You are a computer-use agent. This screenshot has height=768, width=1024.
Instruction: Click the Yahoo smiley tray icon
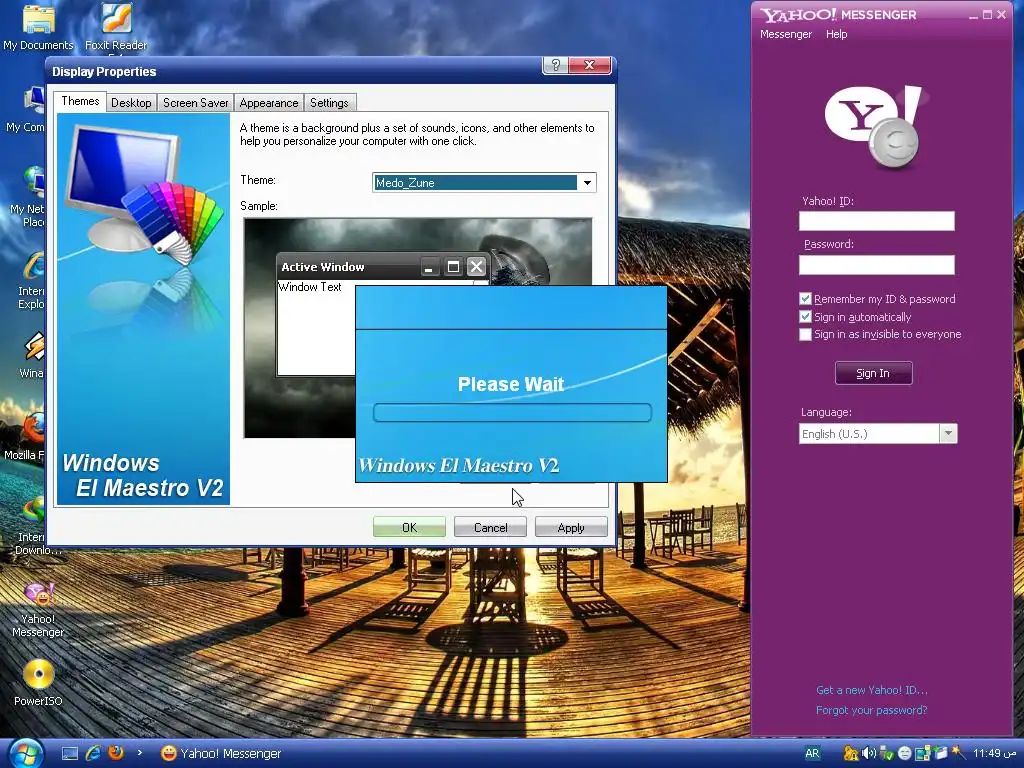tap(904, 754)
